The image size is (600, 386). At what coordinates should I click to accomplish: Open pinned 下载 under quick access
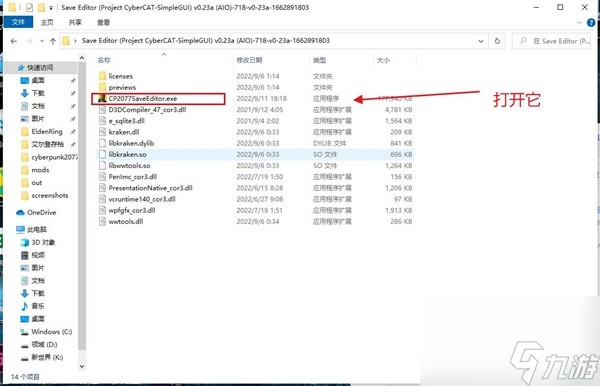click(x=38, y=93)
